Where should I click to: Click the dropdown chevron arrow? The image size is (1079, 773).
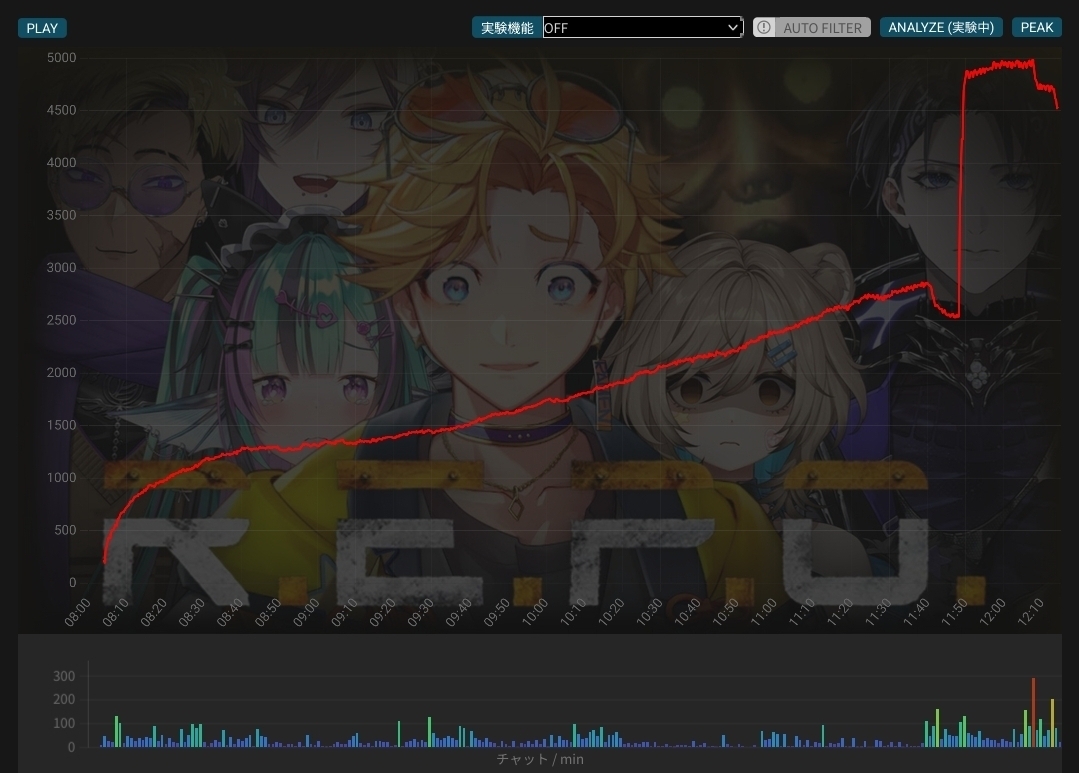[733, 28]
